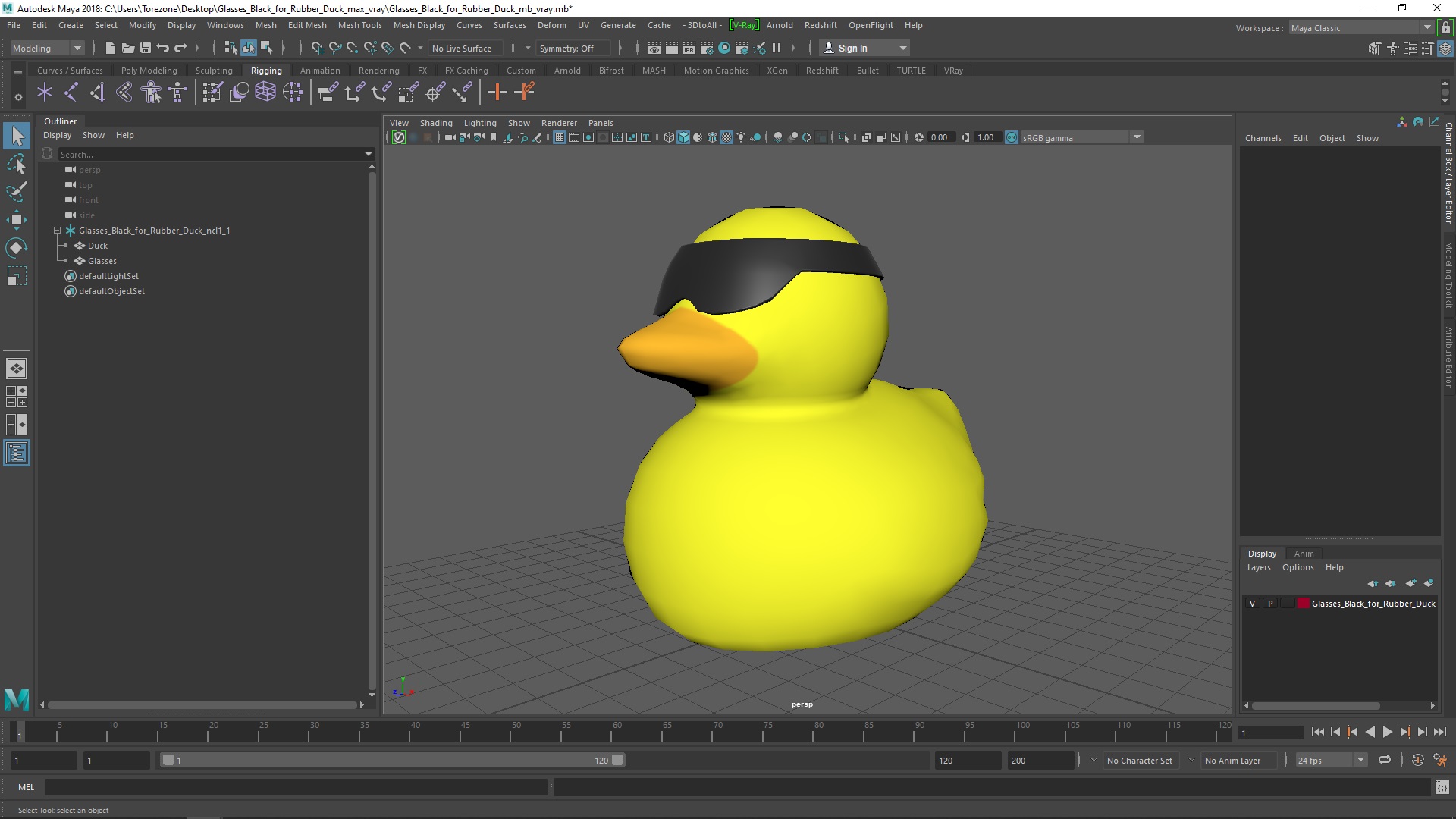Toggle color management ON button in viewport
1456x819 pixels.
(1012, 137)
